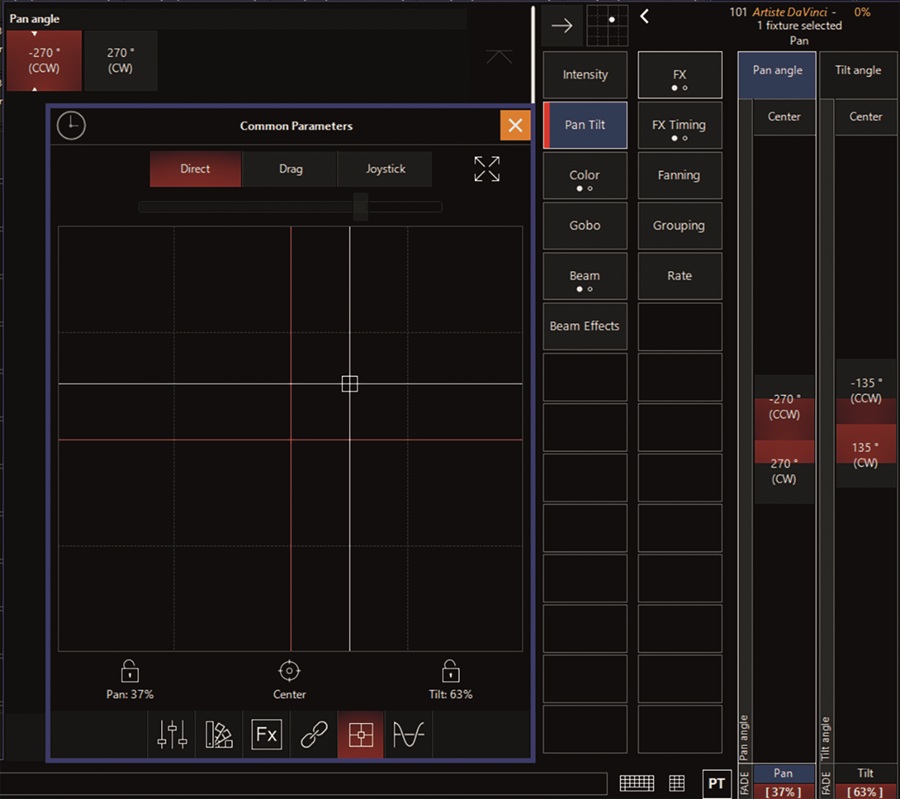Screen dimensions: 900x799
Task: Select Drag control mode
Action: [290, 169]
